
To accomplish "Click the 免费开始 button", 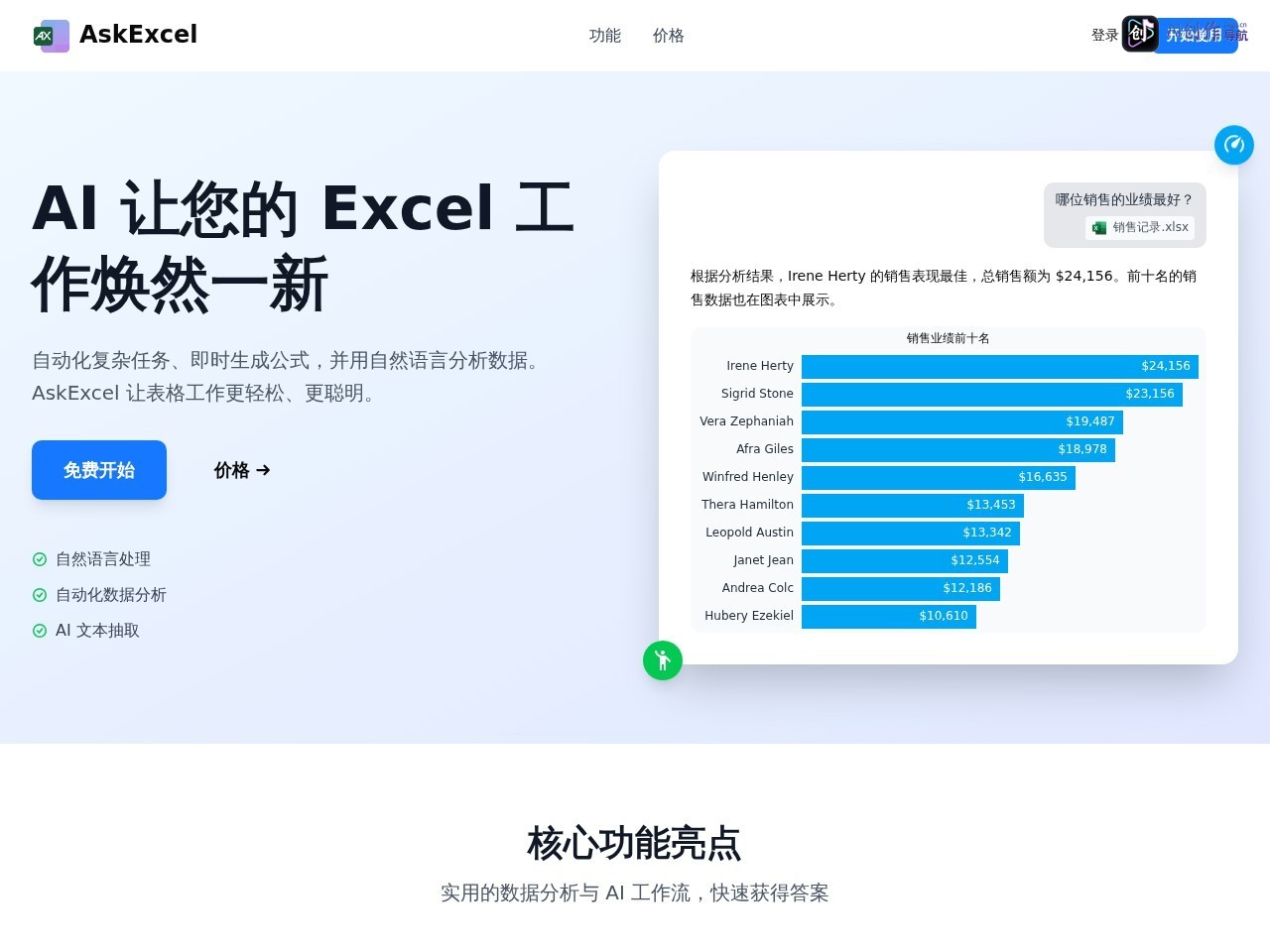I will pyautogui.click(x=99, y=470).
